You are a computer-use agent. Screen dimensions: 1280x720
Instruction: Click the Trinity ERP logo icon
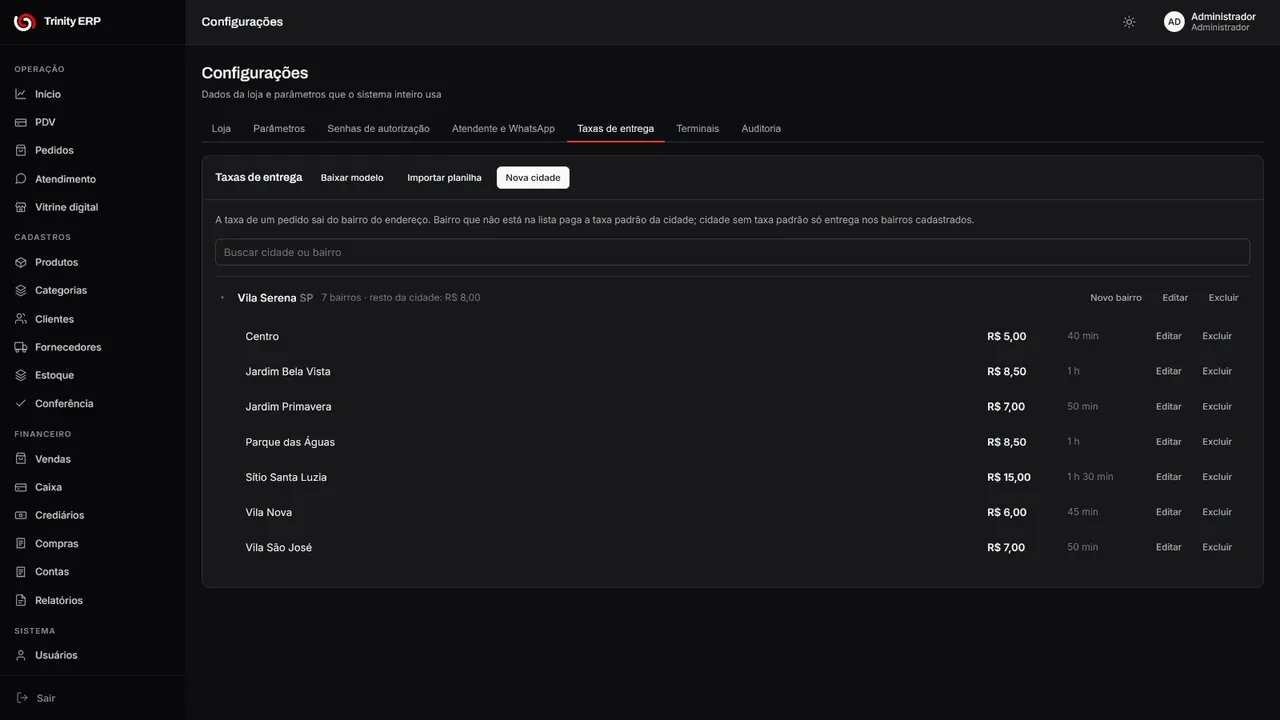point(24,22)
